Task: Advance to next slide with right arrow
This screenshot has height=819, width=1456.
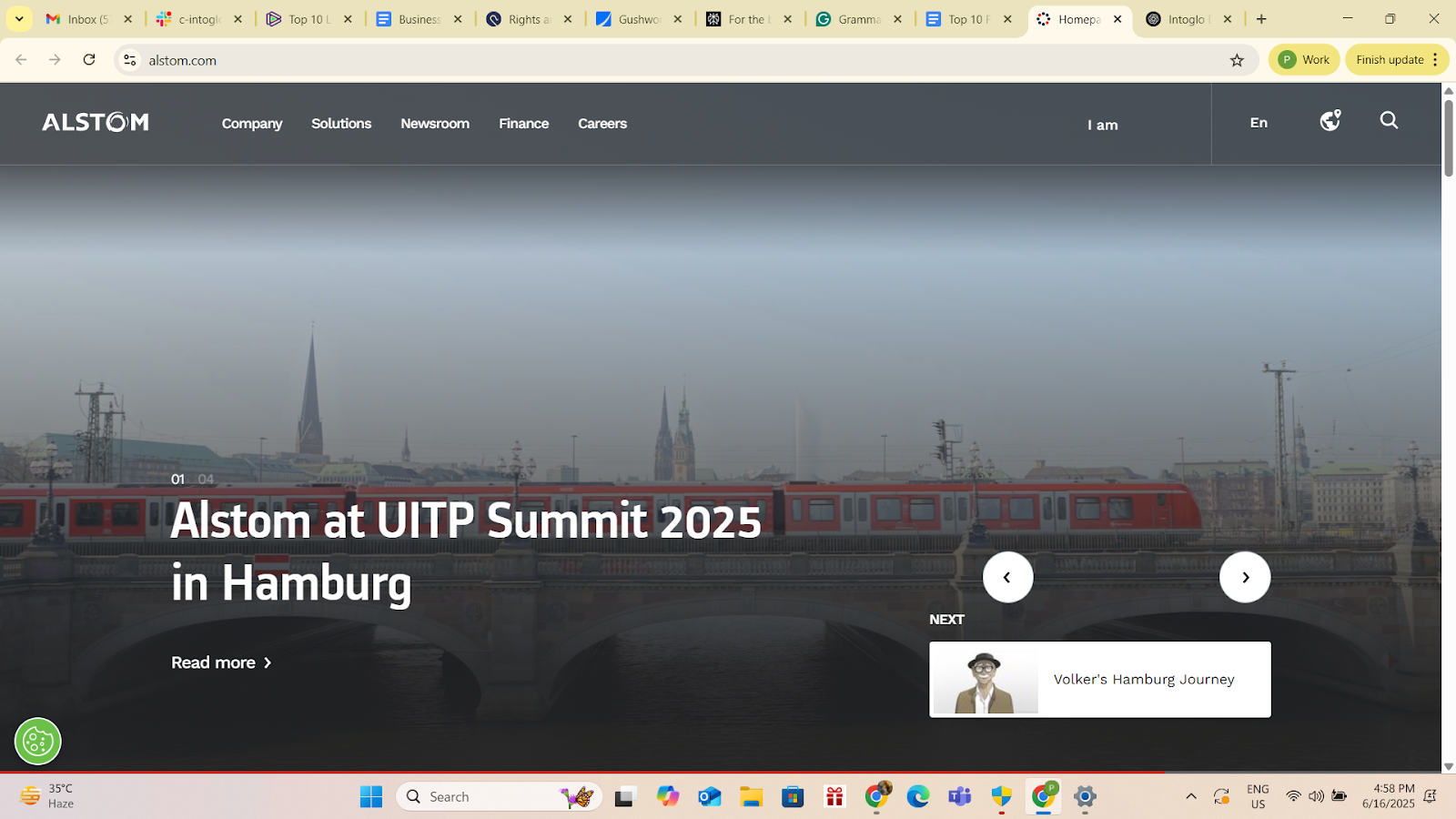Action: click(1245, 577)
